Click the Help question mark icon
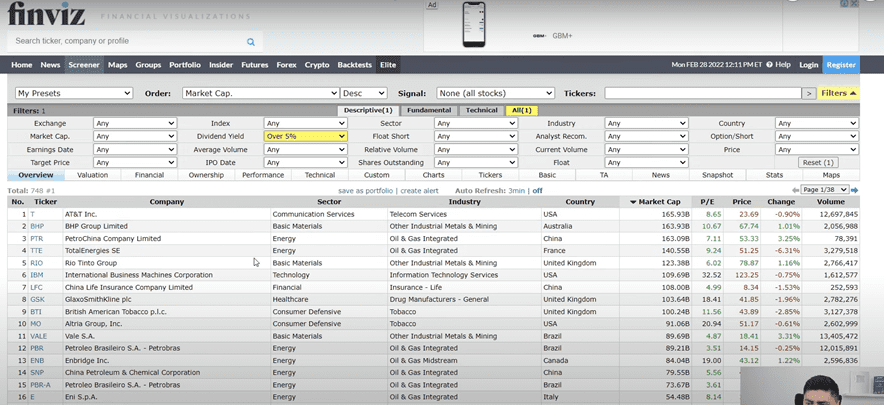884x405 pixels. coord(769,64)
